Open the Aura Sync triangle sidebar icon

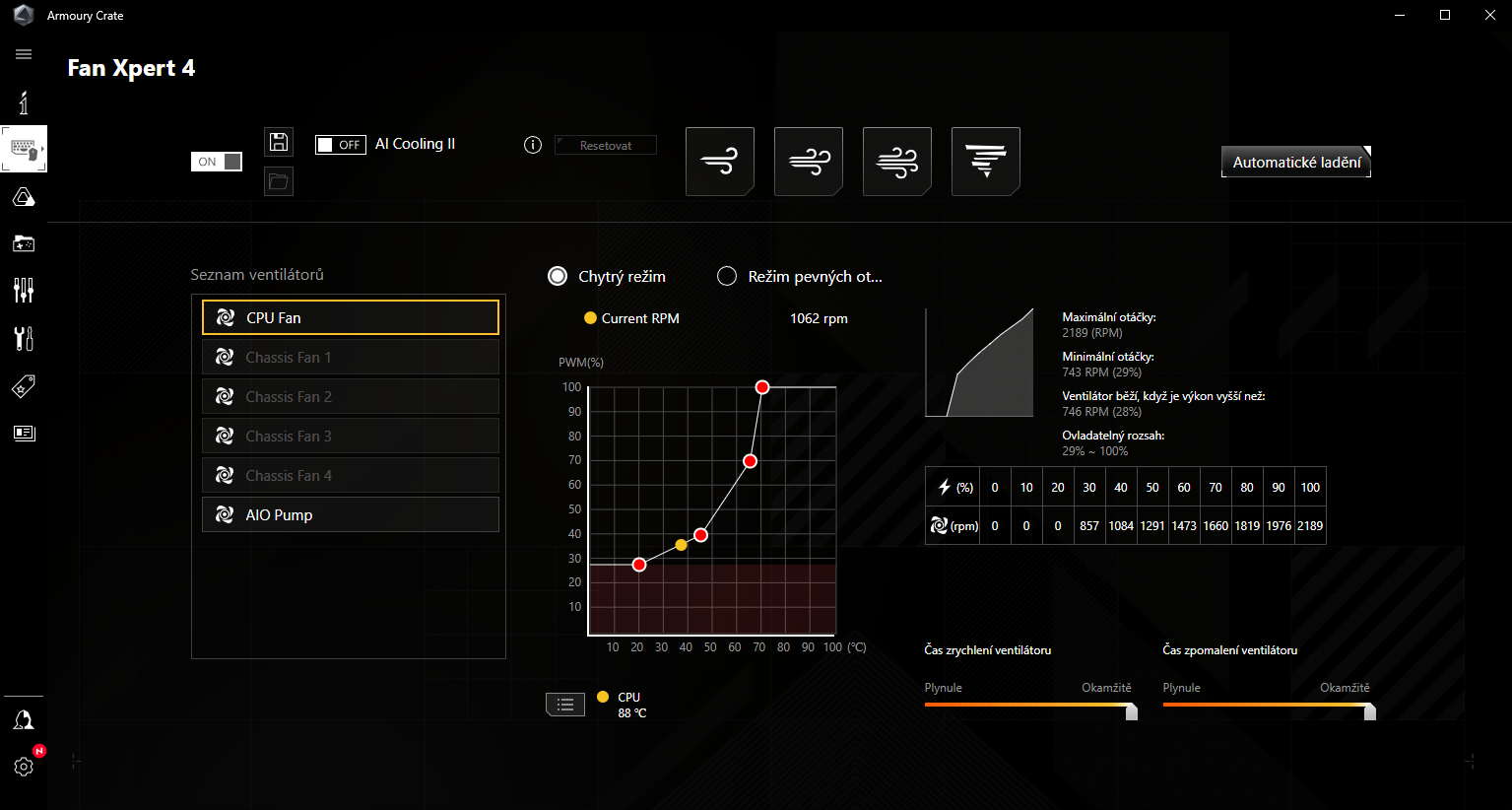pos(24,198)
